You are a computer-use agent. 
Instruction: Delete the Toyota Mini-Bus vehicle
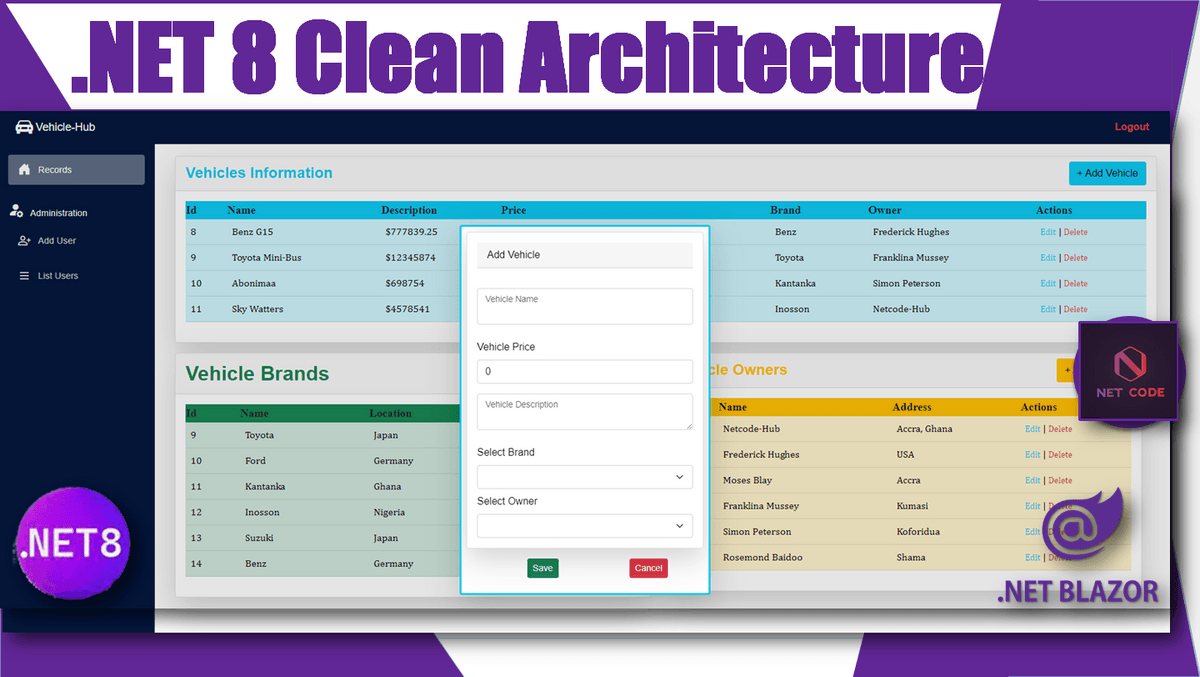tap(1075, 258)
